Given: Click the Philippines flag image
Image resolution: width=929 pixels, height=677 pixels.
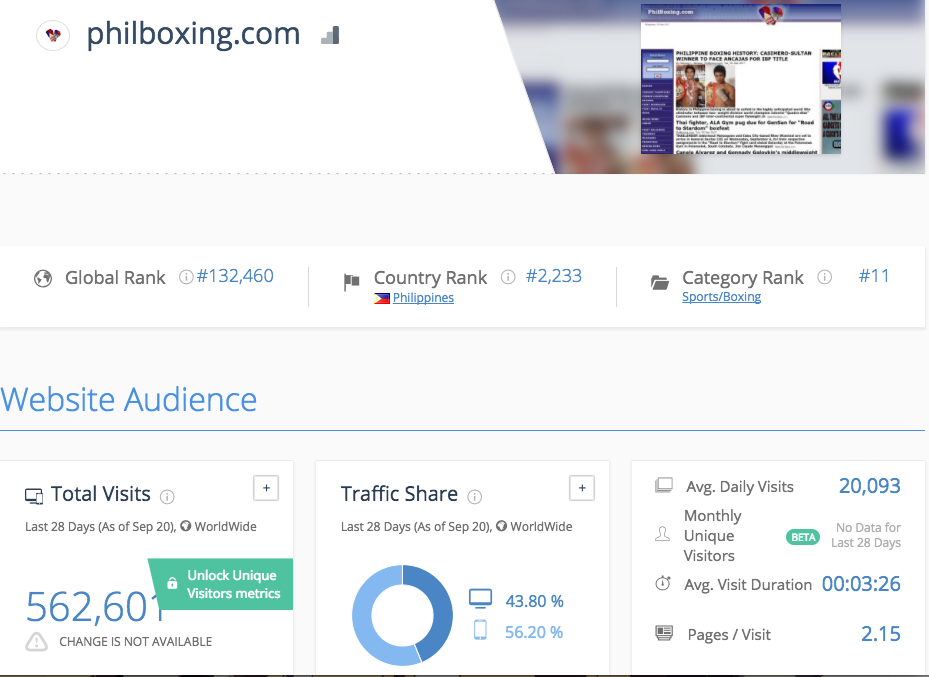Looking at the screenshot, I should pos(382,298).
